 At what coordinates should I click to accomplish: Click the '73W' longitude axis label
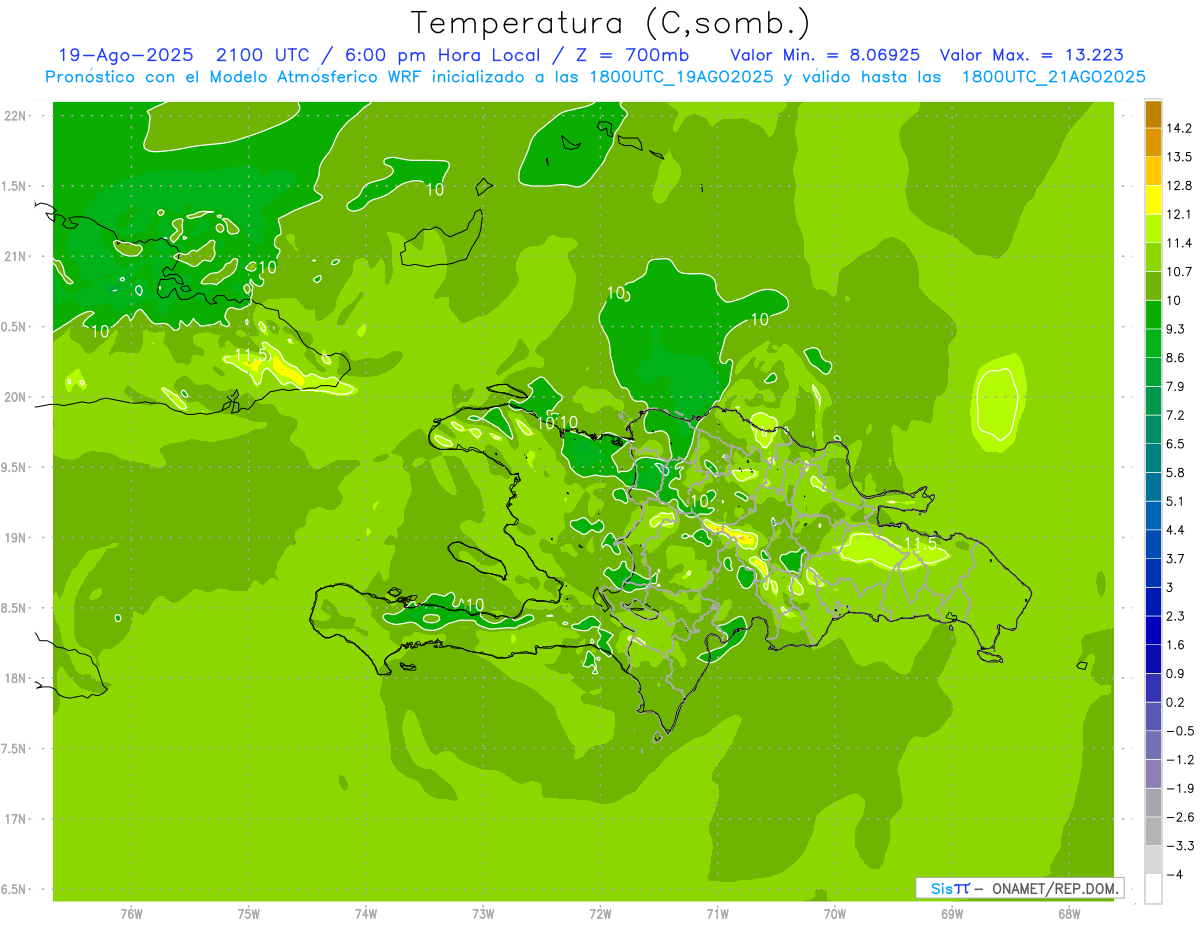(483, 914)
